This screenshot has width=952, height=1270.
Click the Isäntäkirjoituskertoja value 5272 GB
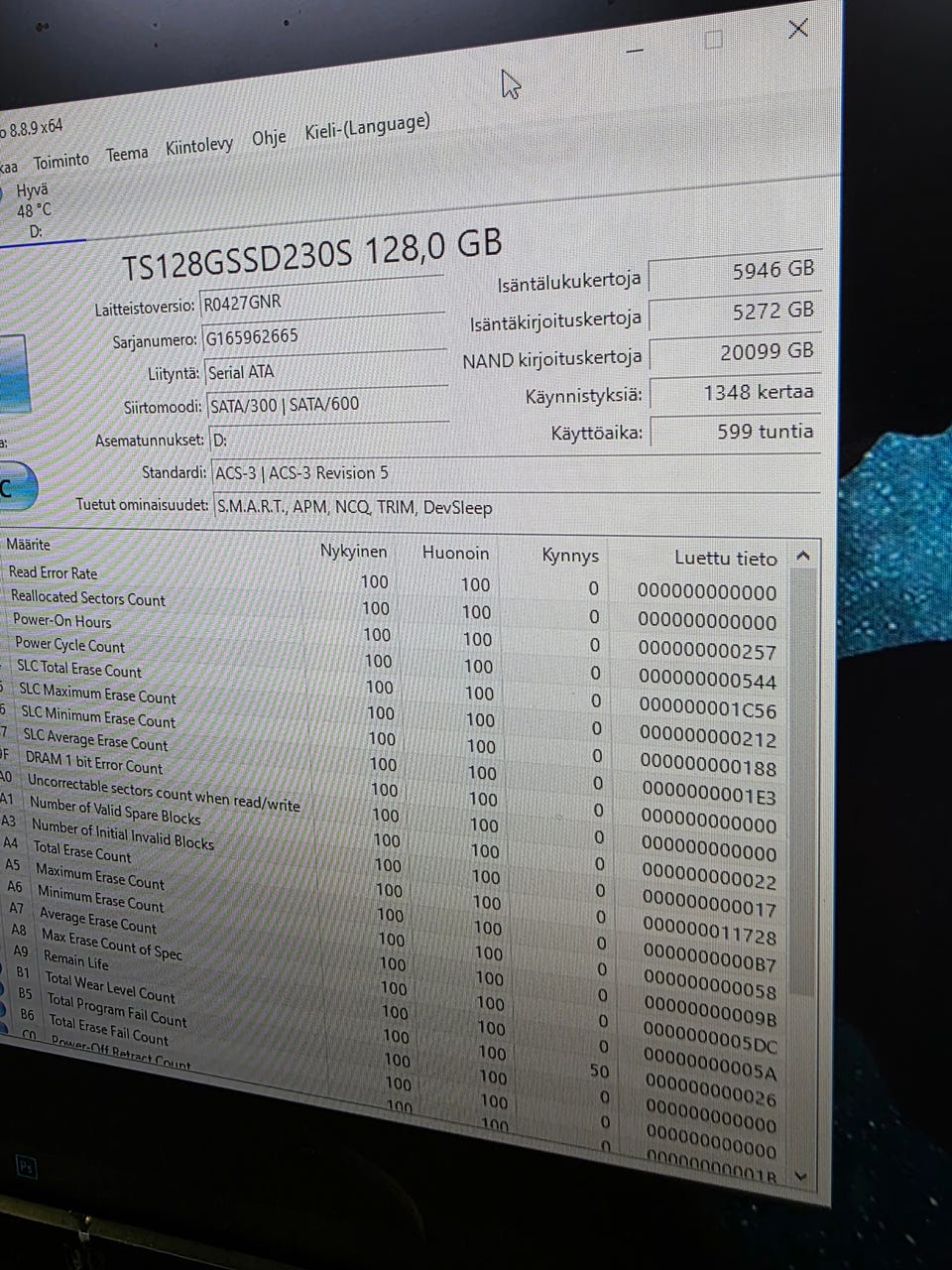pyautogui.click(x=734, y=312)
